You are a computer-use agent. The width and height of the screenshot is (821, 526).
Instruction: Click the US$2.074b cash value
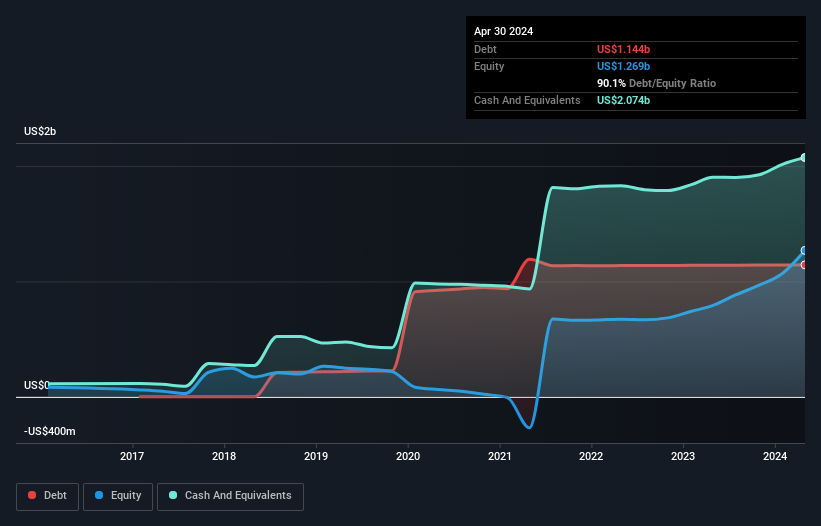tap(624, 100)
